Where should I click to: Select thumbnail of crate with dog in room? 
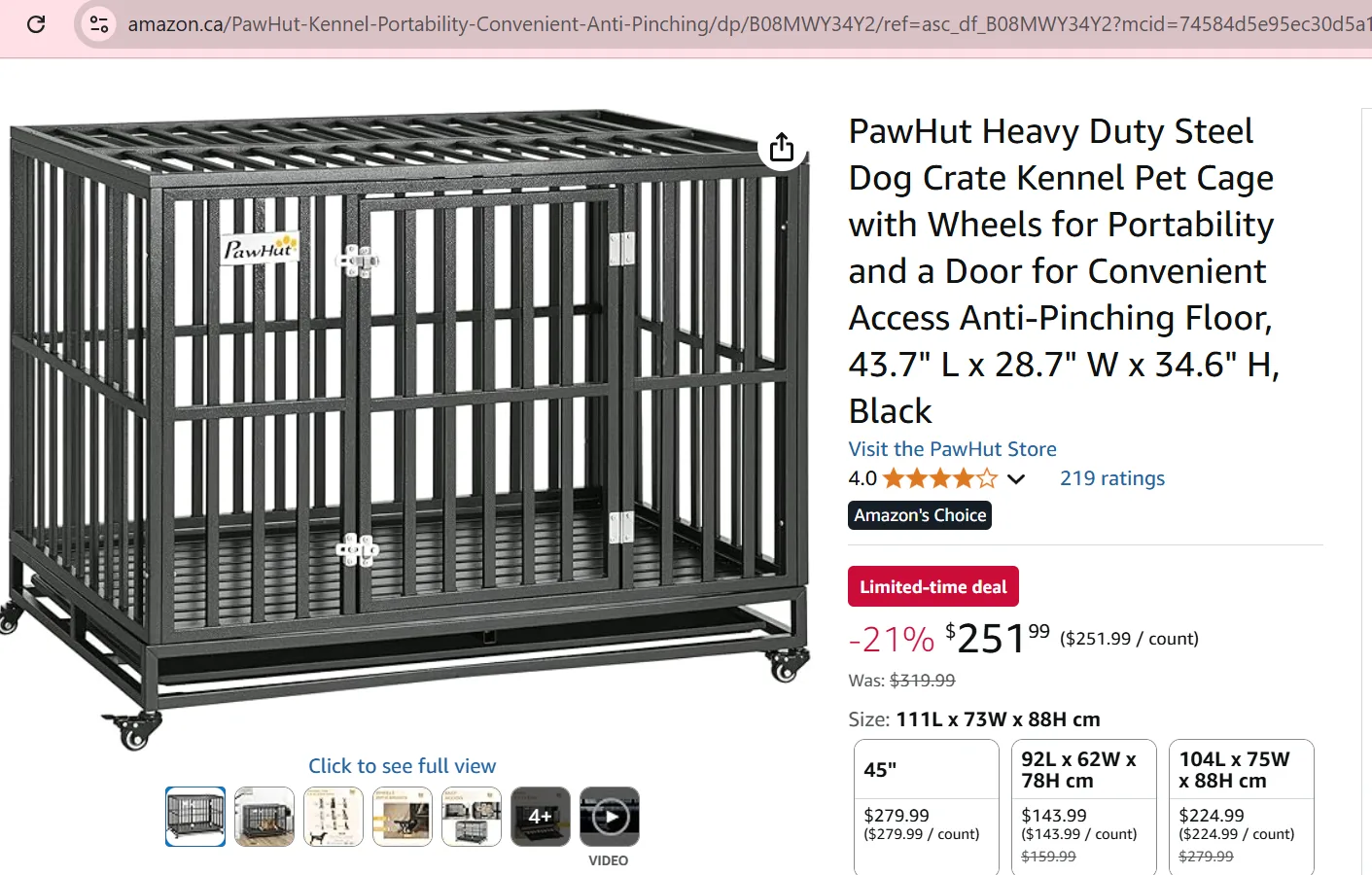[x=264, y=817]
